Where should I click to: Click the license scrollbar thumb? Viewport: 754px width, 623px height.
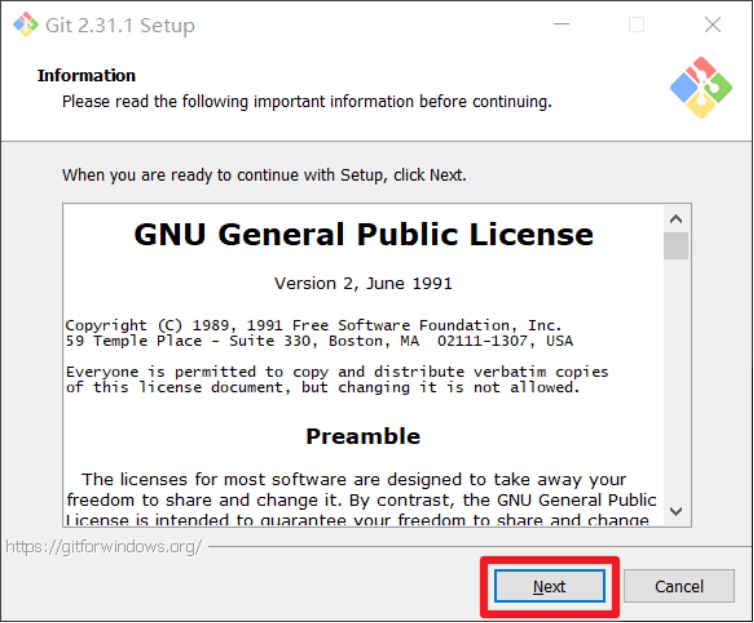click(x=676, y=246)
